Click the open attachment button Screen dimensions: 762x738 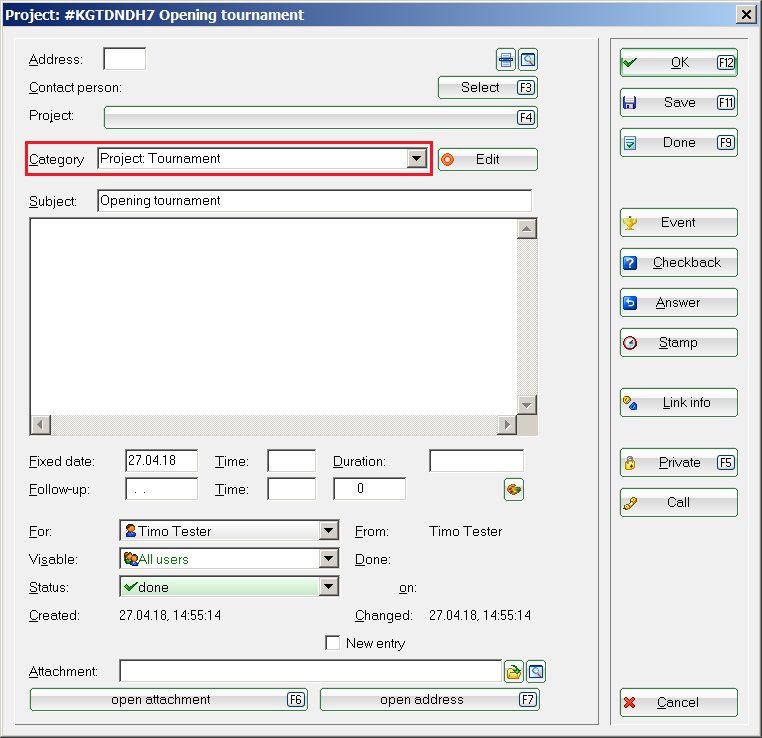(x=168, y=700)
